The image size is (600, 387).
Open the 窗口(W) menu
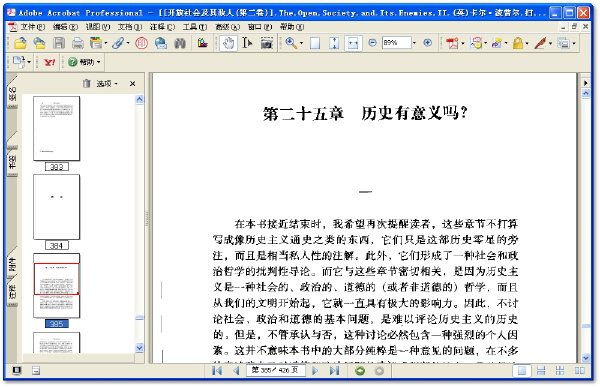click(x=260, y=27)
